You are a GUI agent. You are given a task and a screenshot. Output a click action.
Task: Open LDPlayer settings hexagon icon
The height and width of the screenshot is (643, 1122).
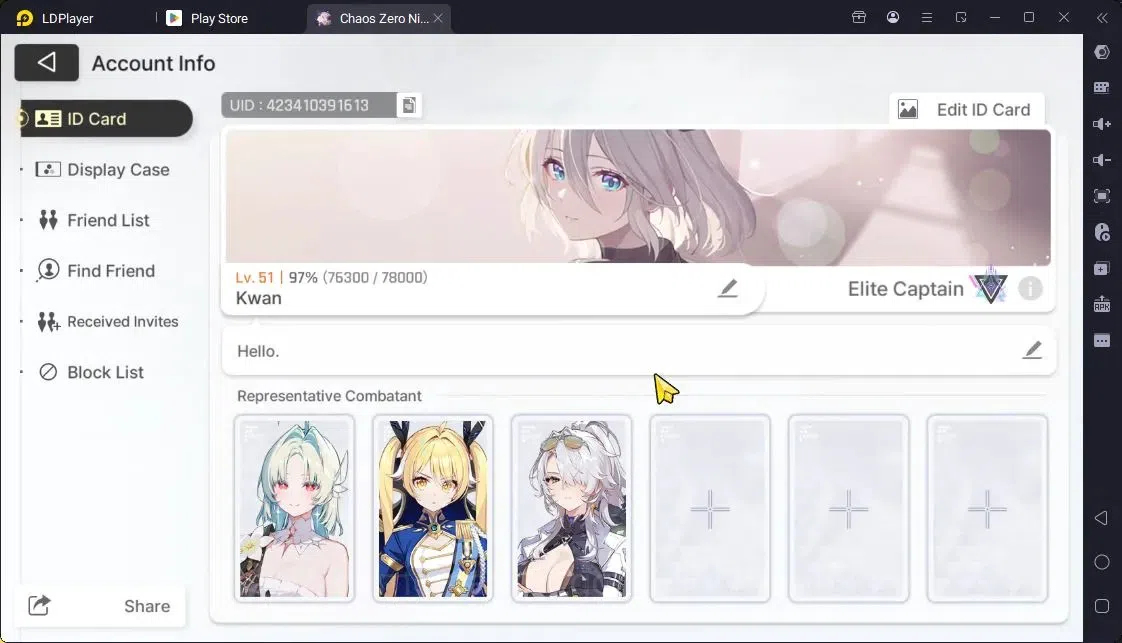coord(1102,52)
